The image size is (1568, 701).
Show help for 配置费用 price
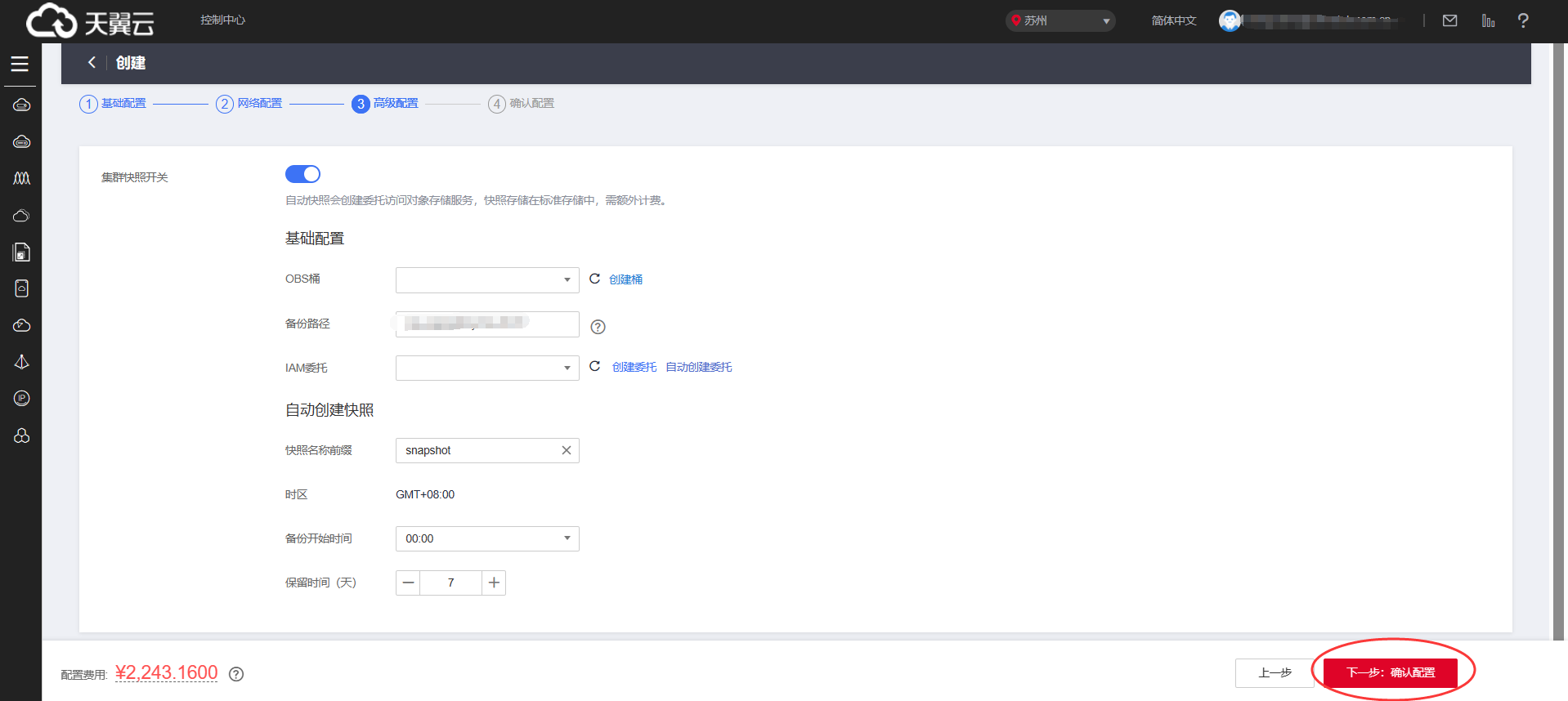coord(236,674)
